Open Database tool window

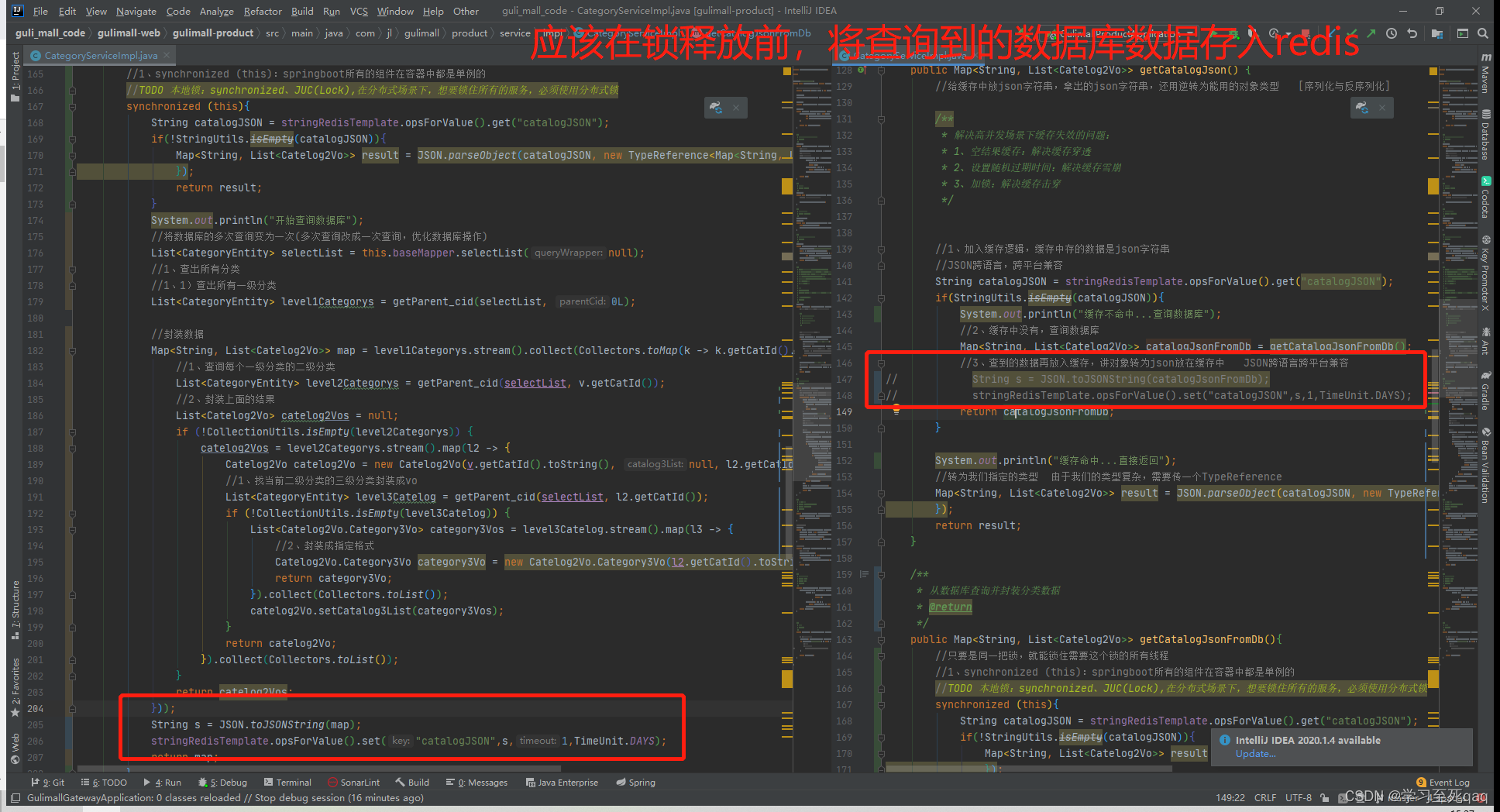coord(1485,133)
